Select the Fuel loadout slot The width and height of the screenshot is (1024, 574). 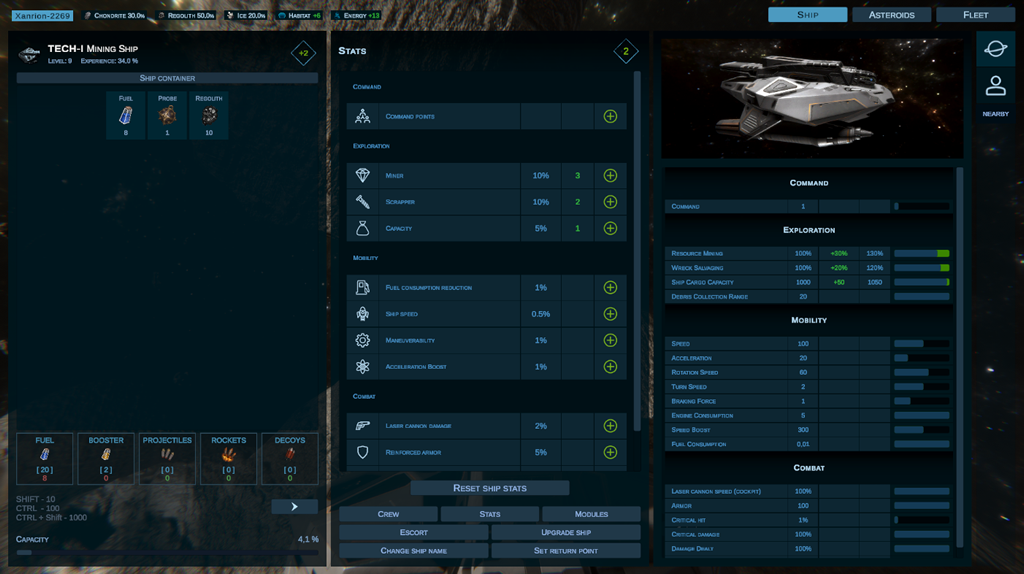[x=44, y=458]
